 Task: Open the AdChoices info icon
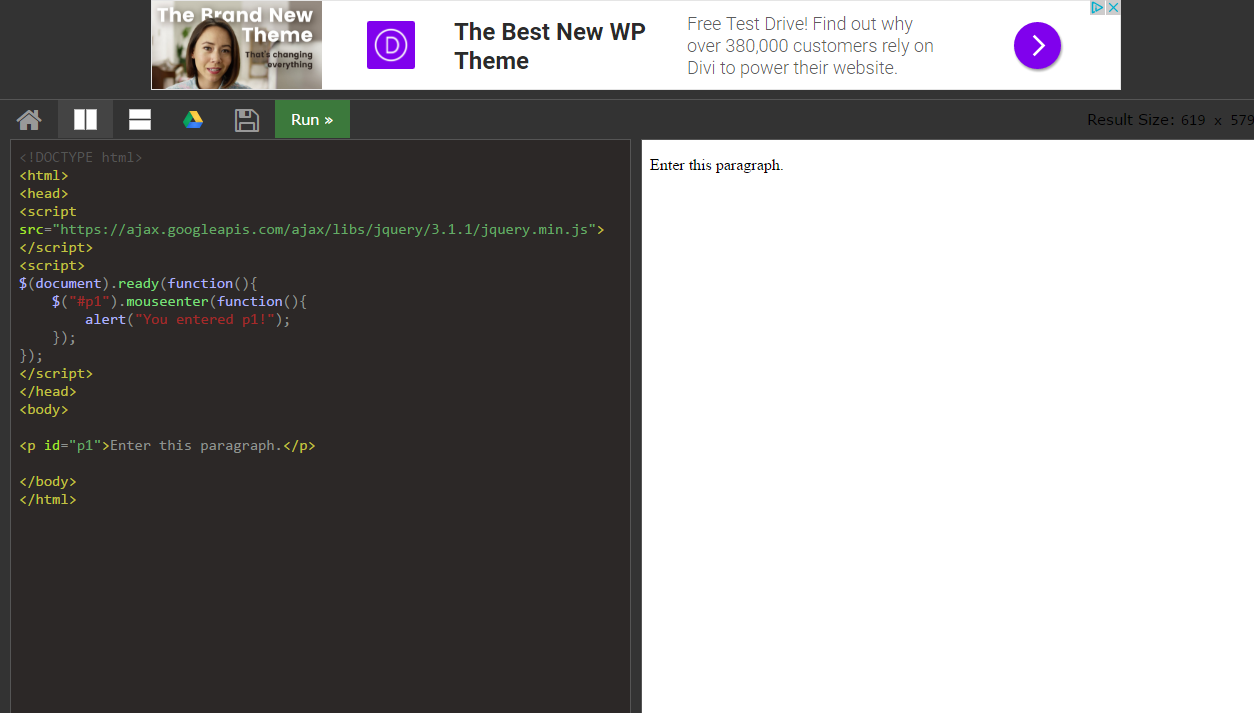[1097, 8]
